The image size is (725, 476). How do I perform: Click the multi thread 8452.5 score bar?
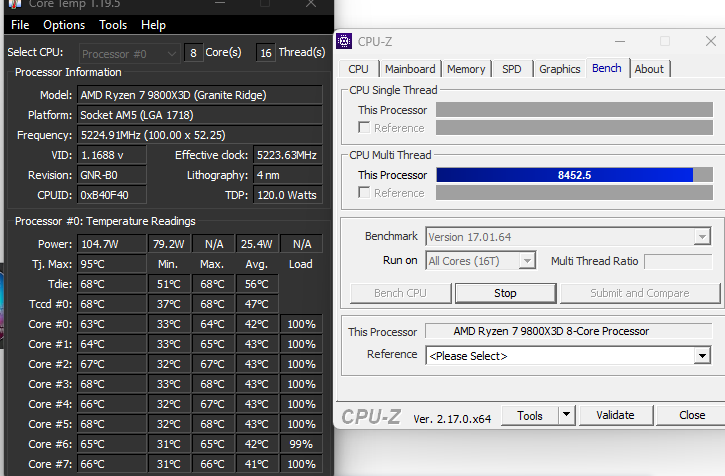pos(574,175)
